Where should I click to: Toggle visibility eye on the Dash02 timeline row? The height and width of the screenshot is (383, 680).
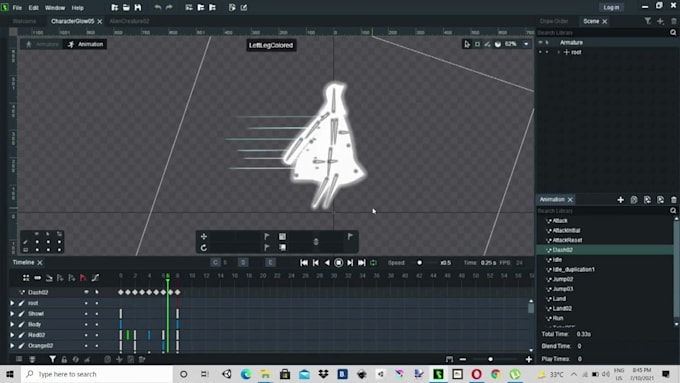[86, 292]
